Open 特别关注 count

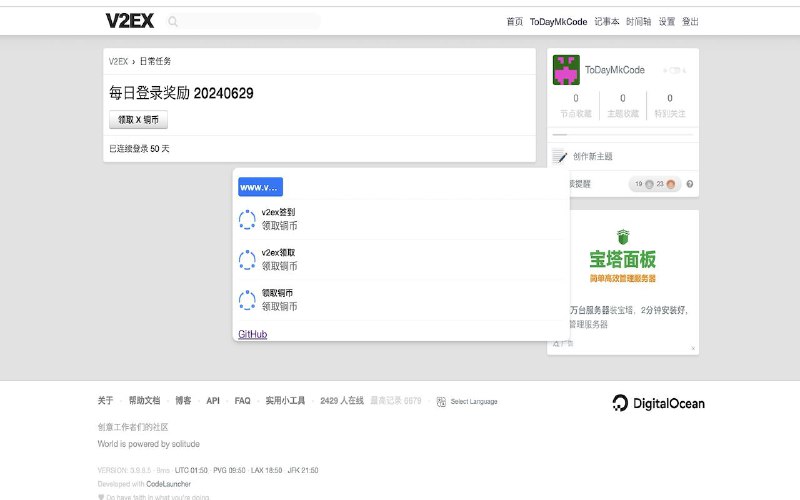click(669, 105)
